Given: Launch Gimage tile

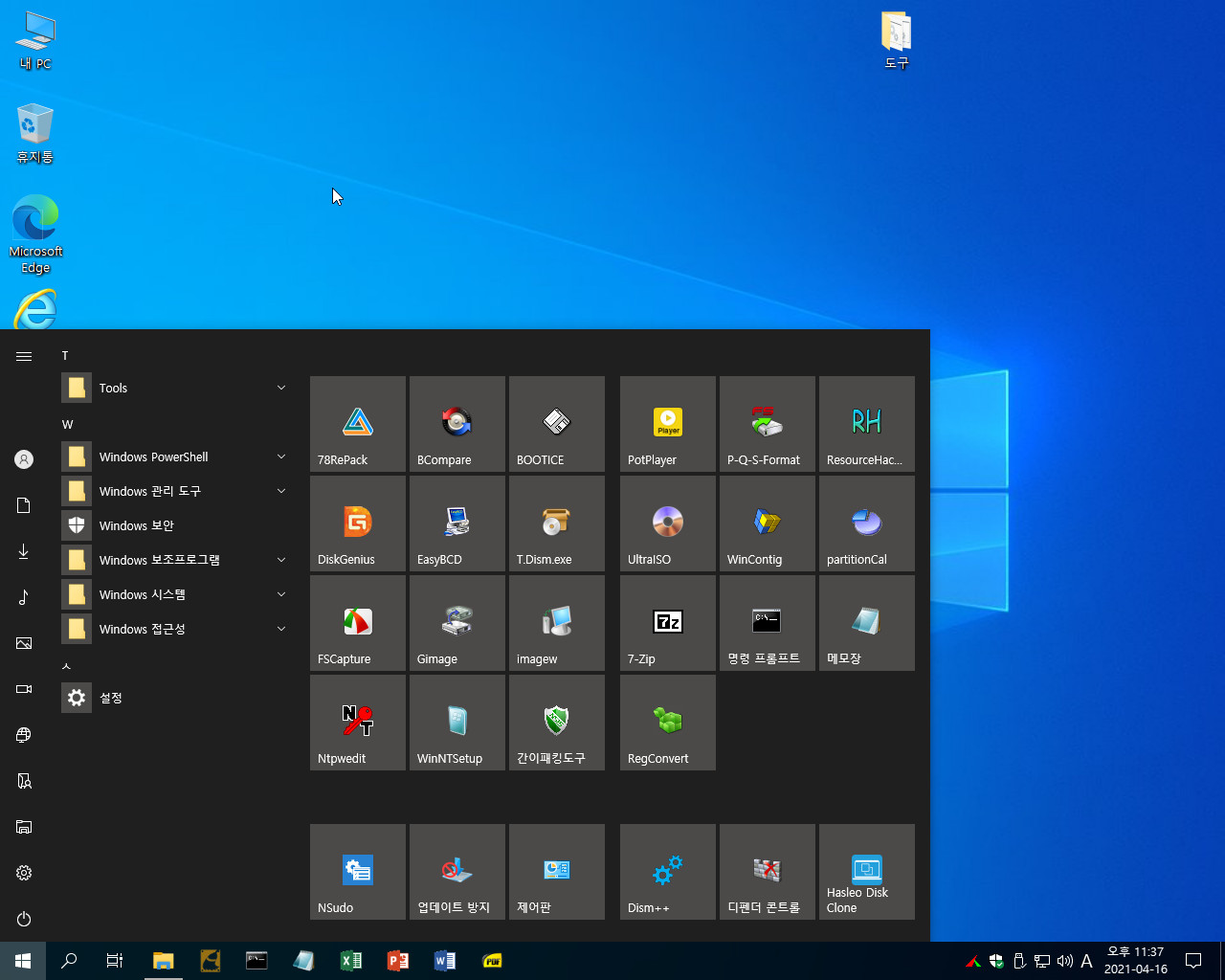Looking at the screenshot, I should [457, 623].
